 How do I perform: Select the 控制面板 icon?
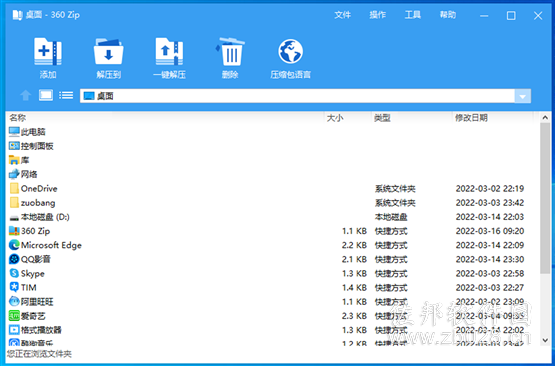coord(14,146)
